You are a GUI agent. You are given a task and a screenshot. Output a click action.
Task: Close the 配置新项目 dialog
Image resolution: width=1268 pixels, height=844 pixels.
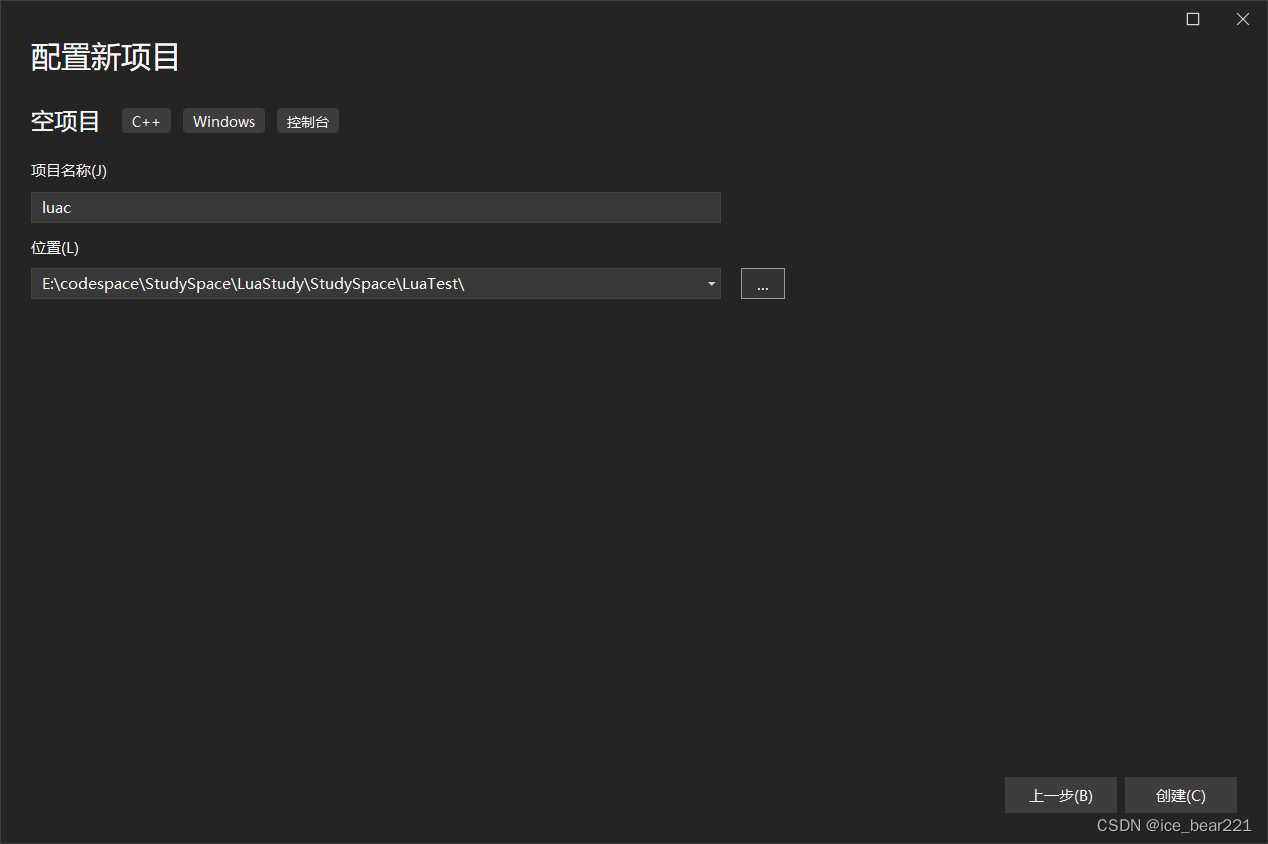pyautogui.click(x=1242, y=18)
